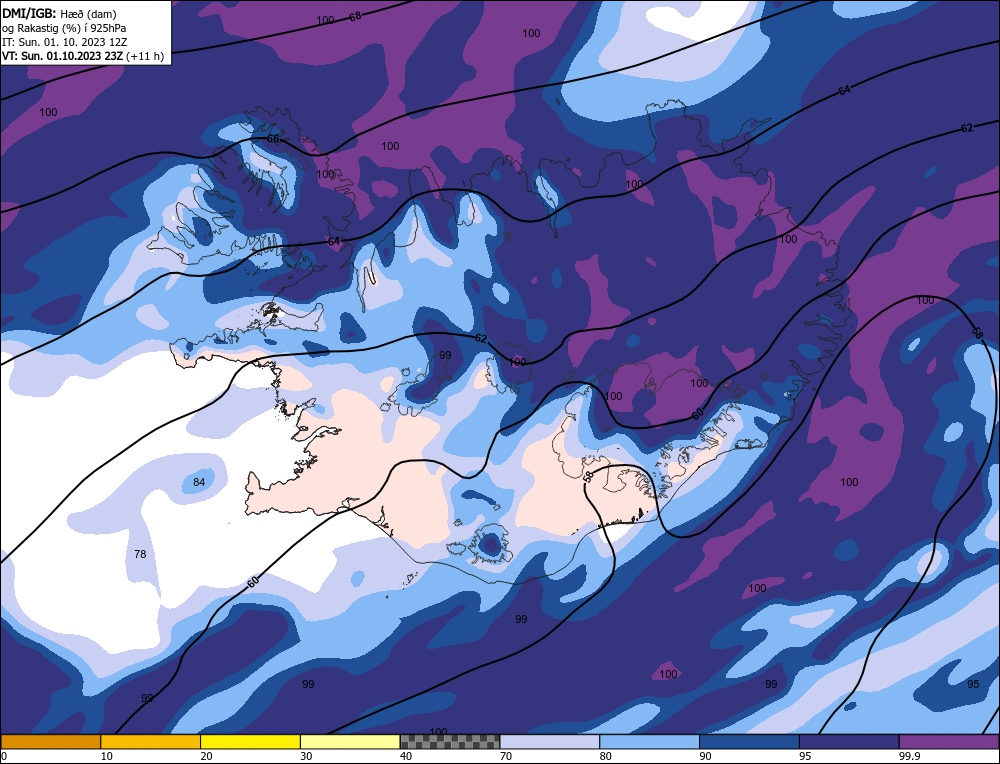
Task: Click the '80' legend tick label
Action: tap(606, 756)
